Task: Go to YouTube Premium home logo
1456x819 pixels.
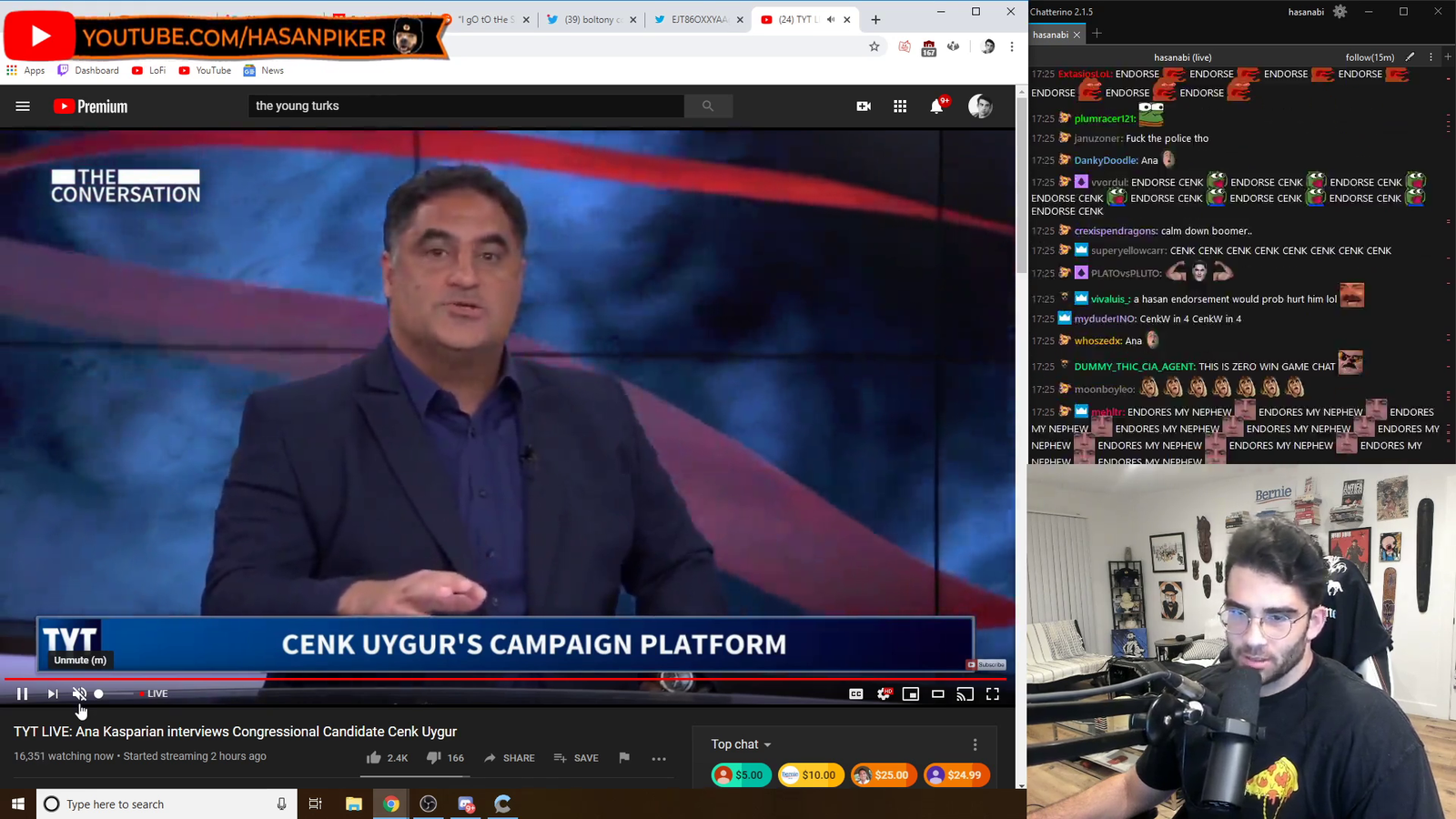Action: [x=90, y=106]
